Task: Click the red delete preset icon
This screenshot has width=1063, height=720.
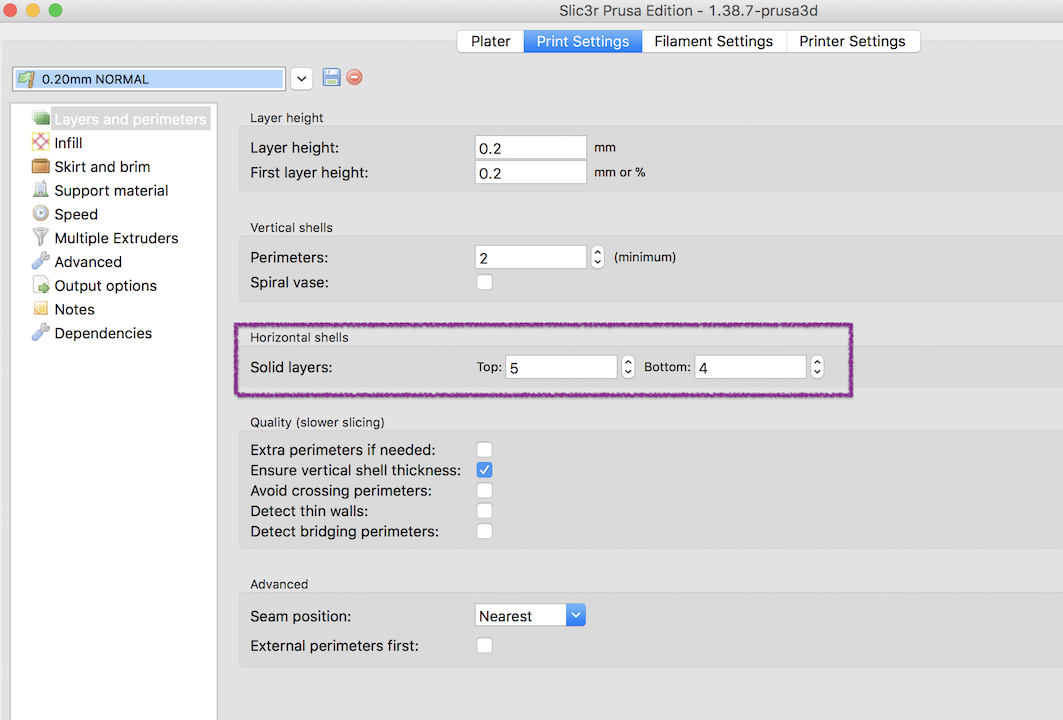Action: click(x=354, y=78)
